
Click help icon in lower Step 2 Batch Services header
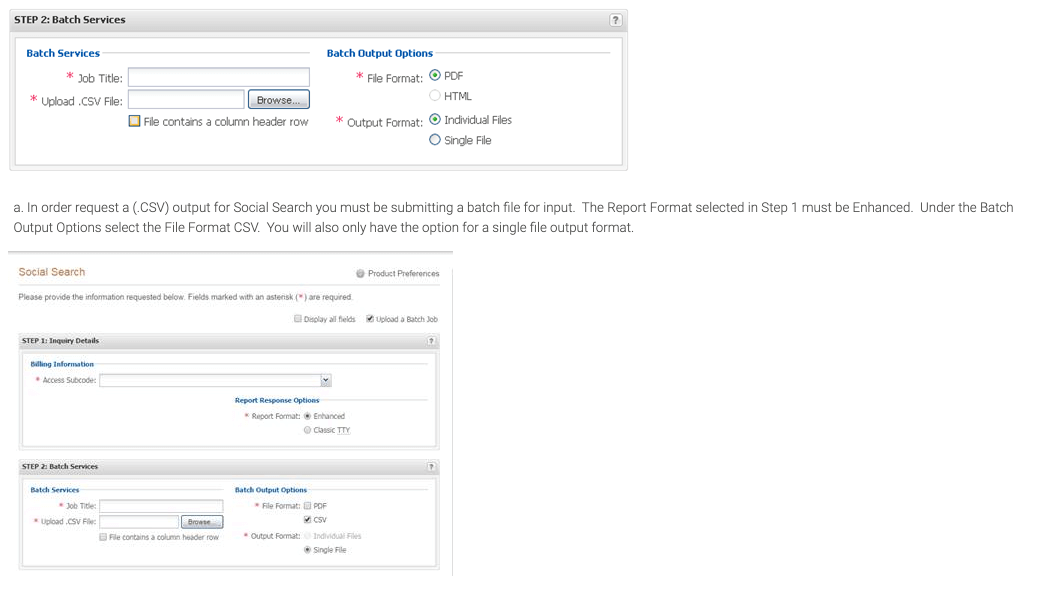point(432,467)
